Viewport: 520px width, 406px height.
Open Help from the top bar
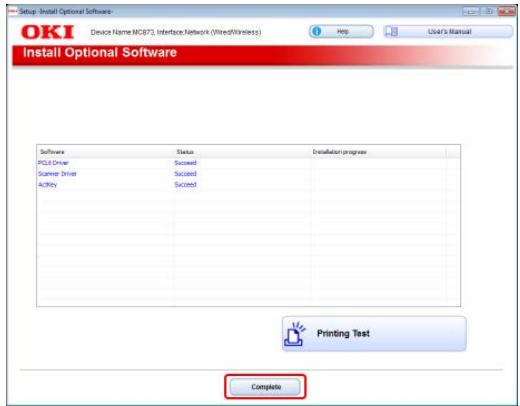[341, 32]
